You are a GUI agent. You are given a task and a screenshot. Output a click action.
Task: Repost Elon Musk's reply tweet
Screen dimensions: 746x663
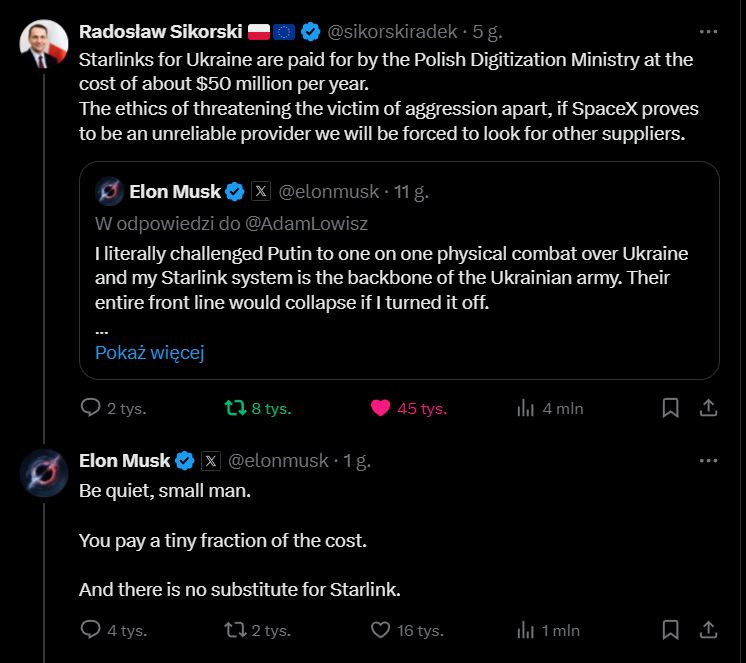[235, 630]
